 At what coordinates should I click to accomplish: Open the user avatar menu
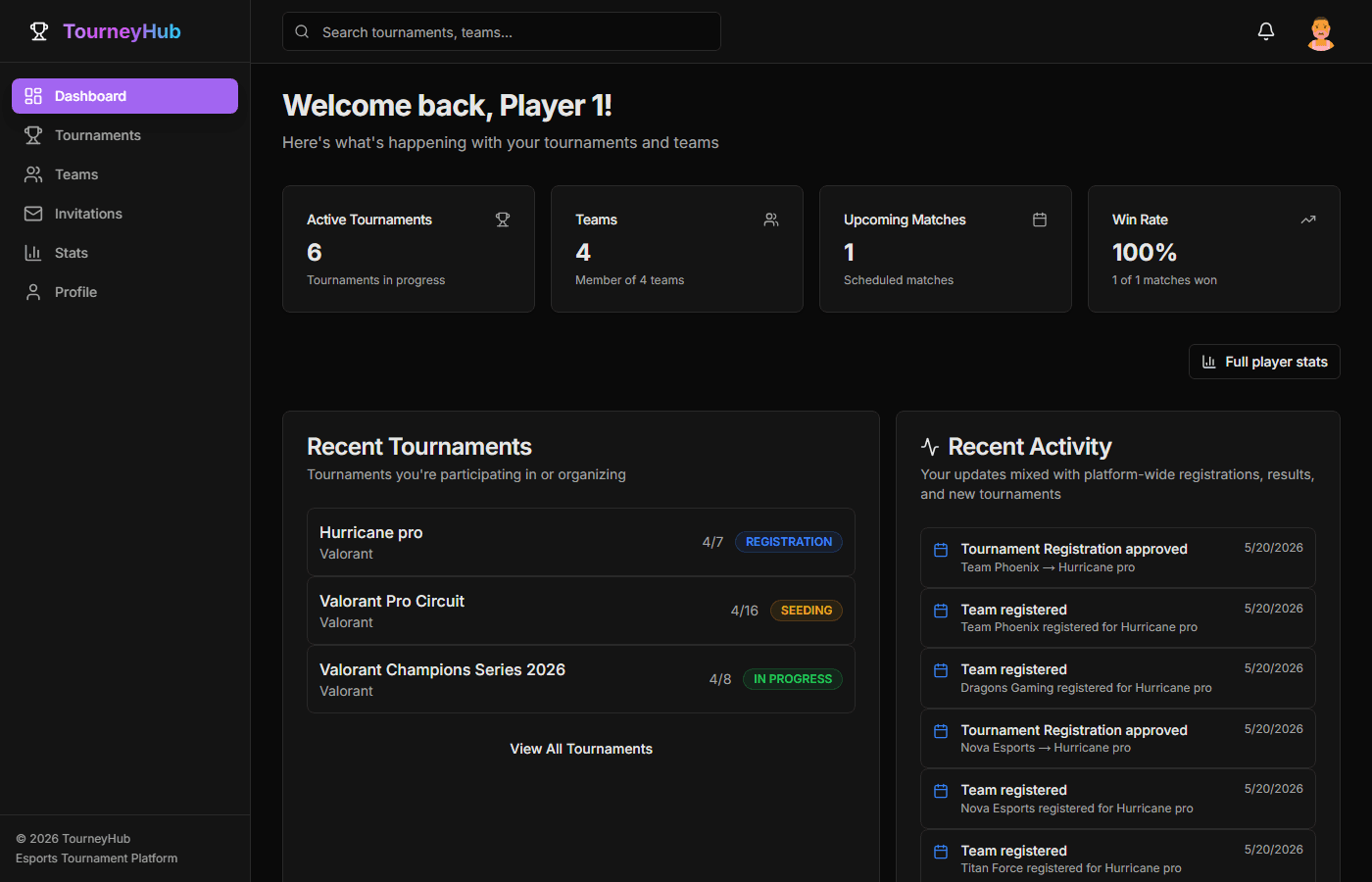1321,32
